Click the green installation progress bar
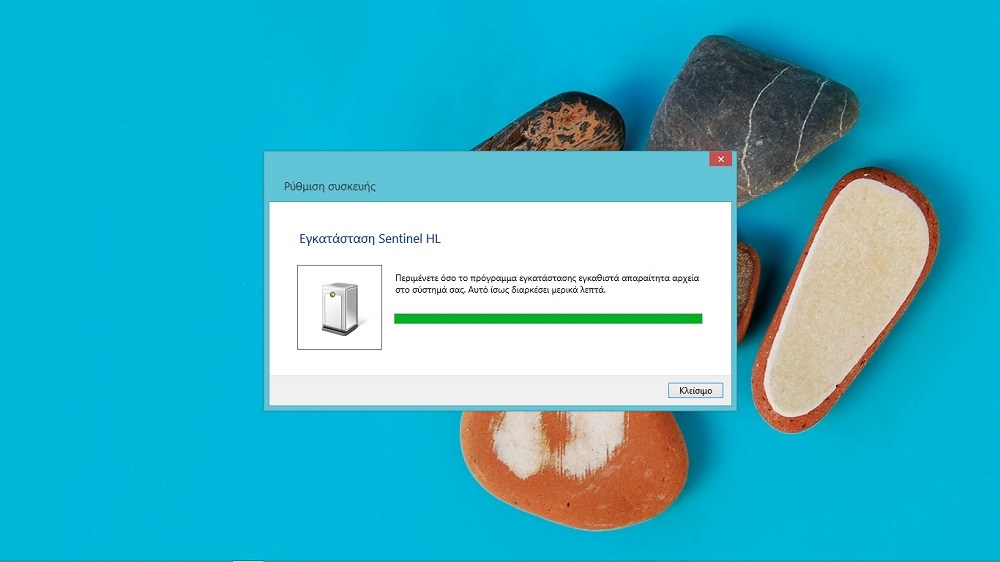Image resolution: width=1000 pixels, height=562 pixels. [548, 318]
